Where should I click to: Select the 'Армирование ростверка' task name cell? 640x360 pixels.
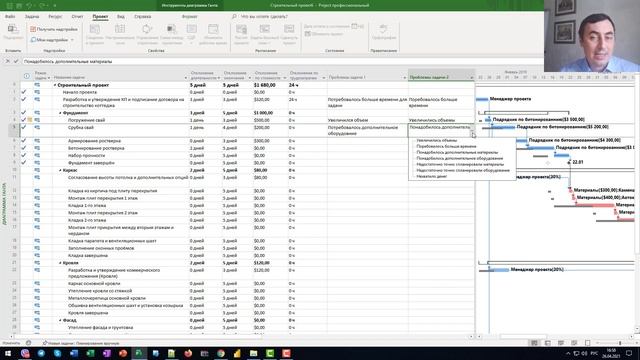coord(121,141)
